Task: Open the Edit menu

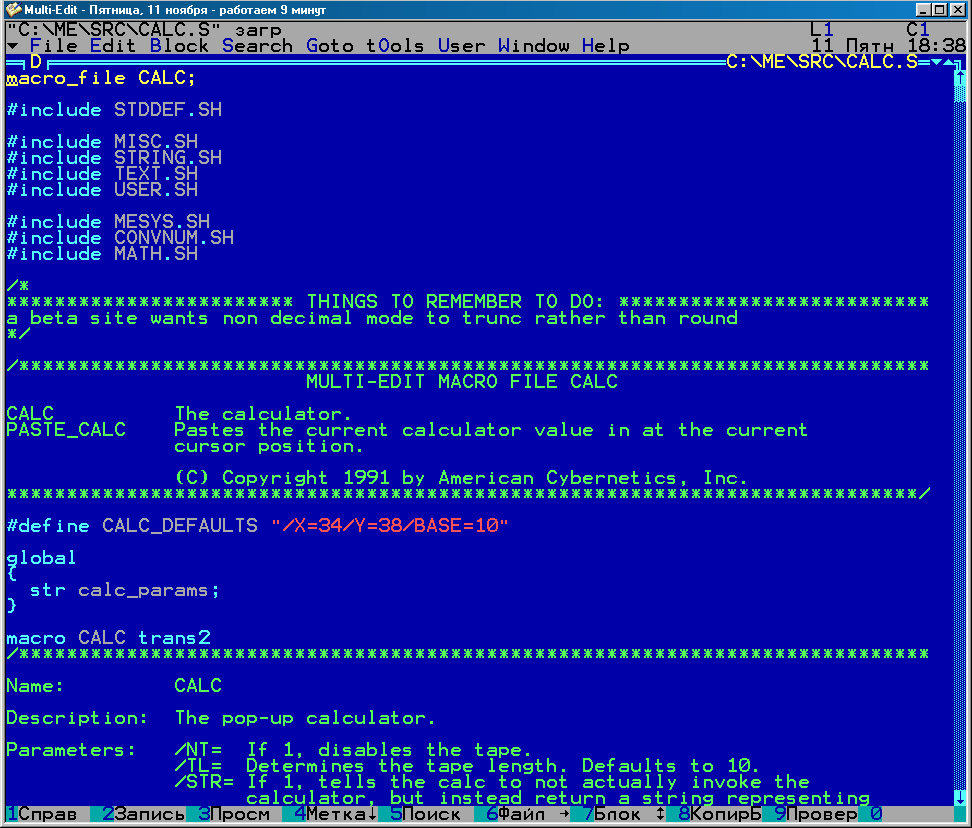Action: (113, 46)
